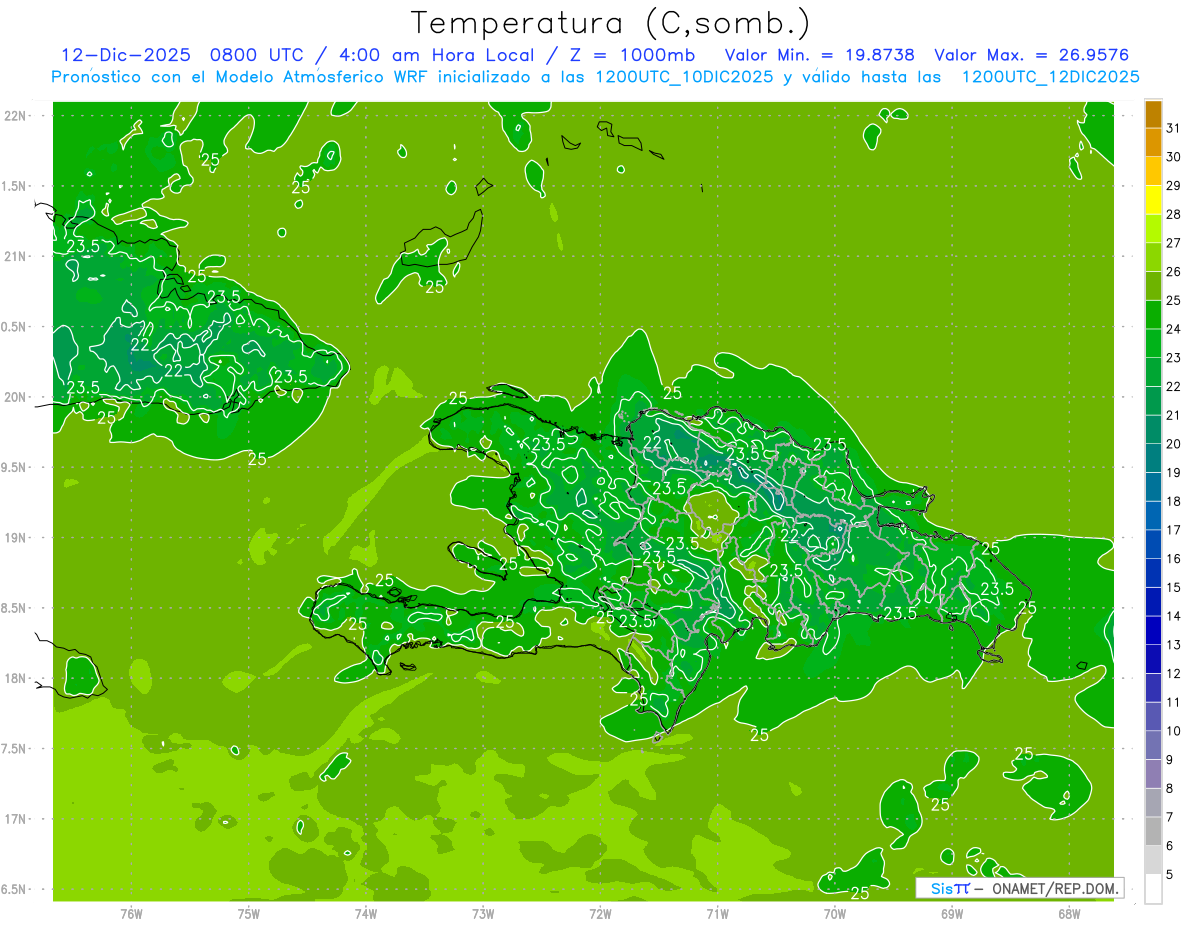The width and height of the screenshot is (1200, 927).
Task: Click the legend scale value 18
Action: pyautogui.click(x=1173, y=501)
